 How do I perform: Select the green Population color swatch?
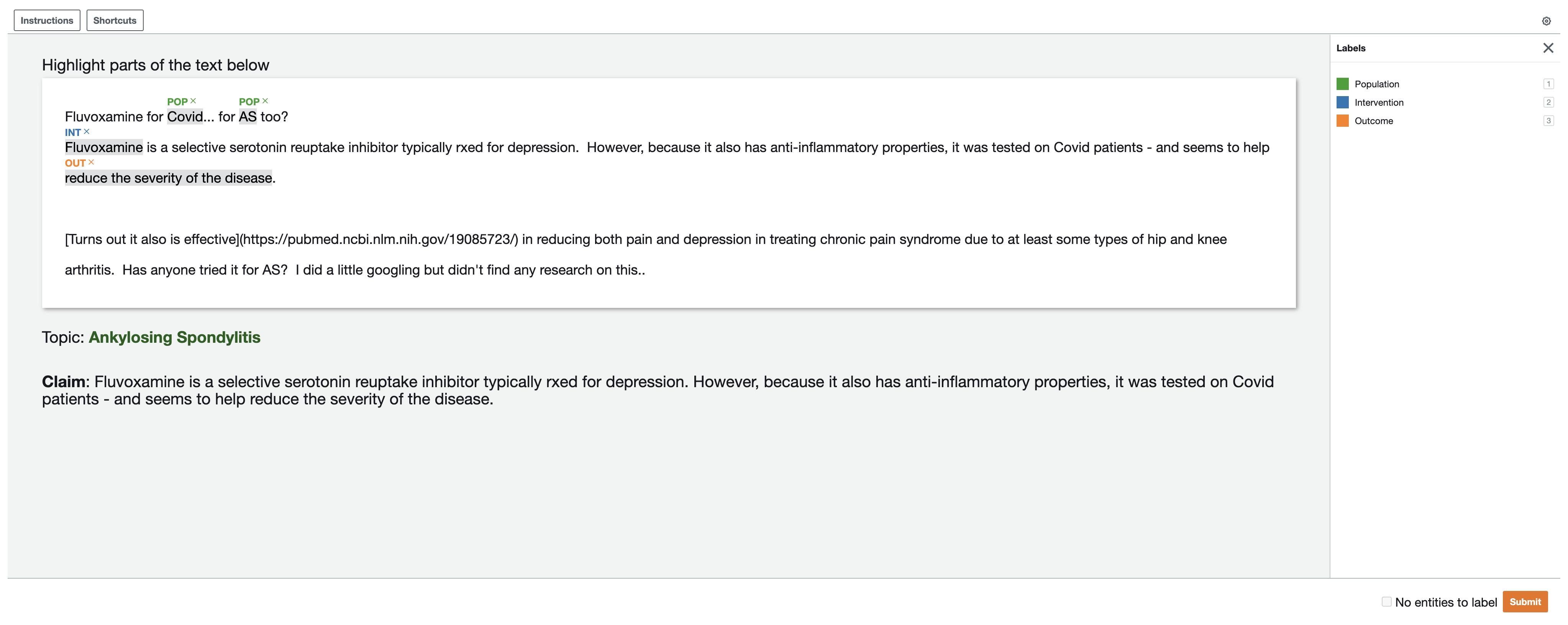1342,84
